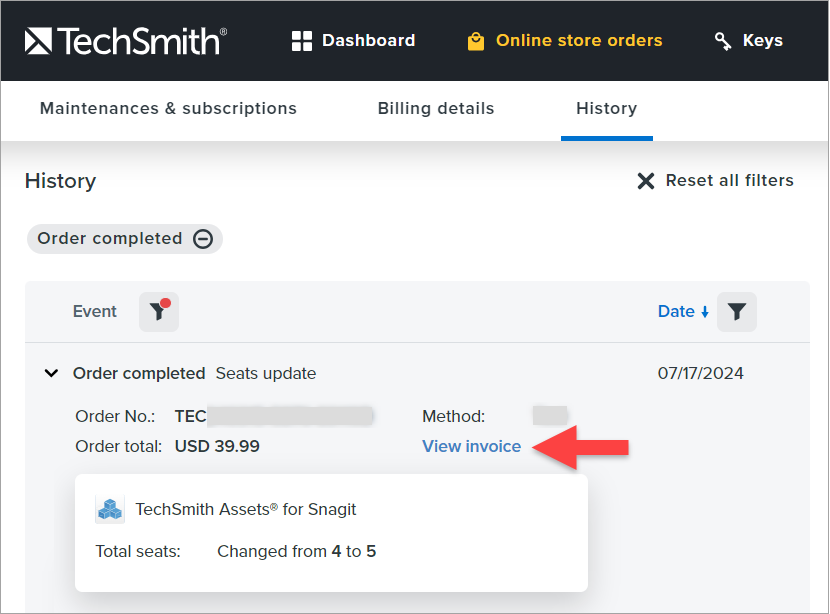Go to Dashboard via its text label

pos(368,41)
